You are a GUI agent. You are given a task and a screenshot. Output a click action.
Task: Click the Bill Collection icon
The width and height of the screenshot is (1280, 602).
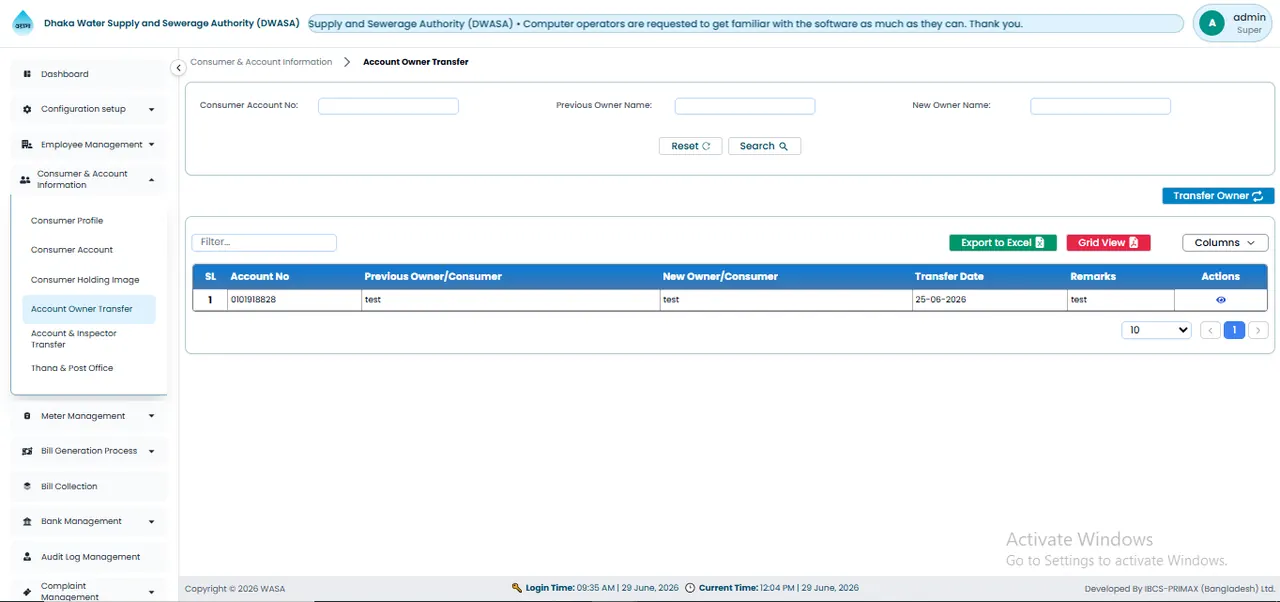pyautogui.click(x=27, y=487)
